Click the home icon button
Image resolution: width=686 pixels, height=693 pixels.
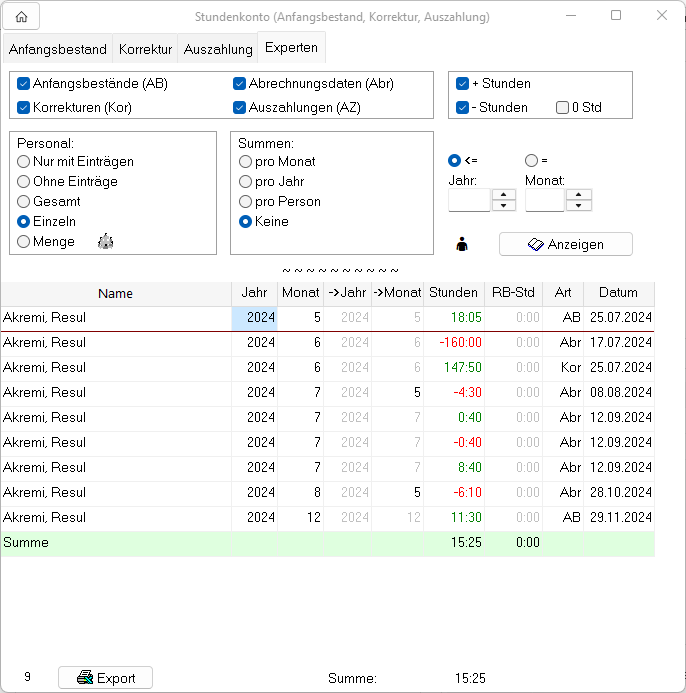[21, 16]
